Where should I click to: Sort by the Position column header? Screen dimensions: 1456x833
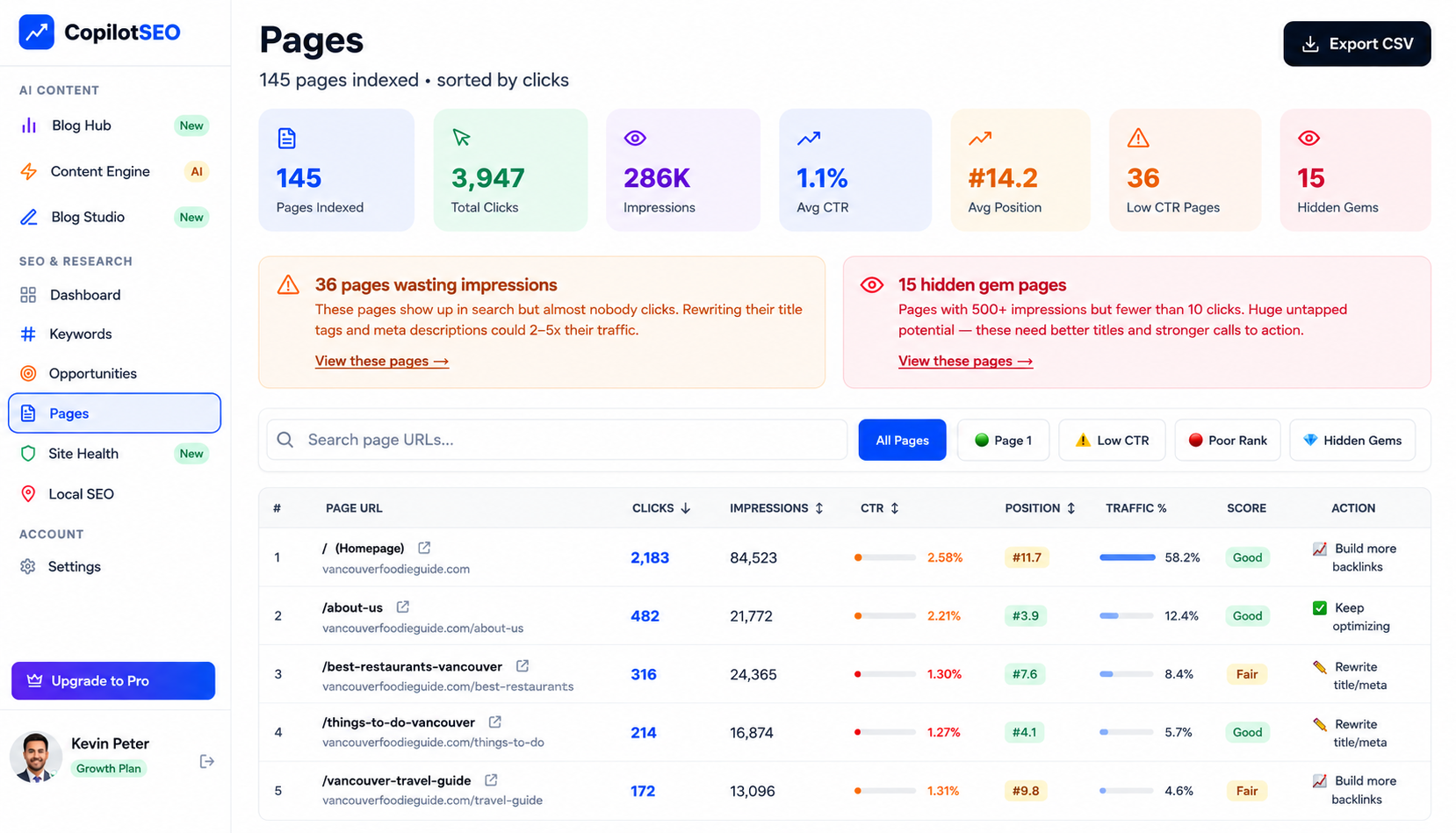(1040, 508)
